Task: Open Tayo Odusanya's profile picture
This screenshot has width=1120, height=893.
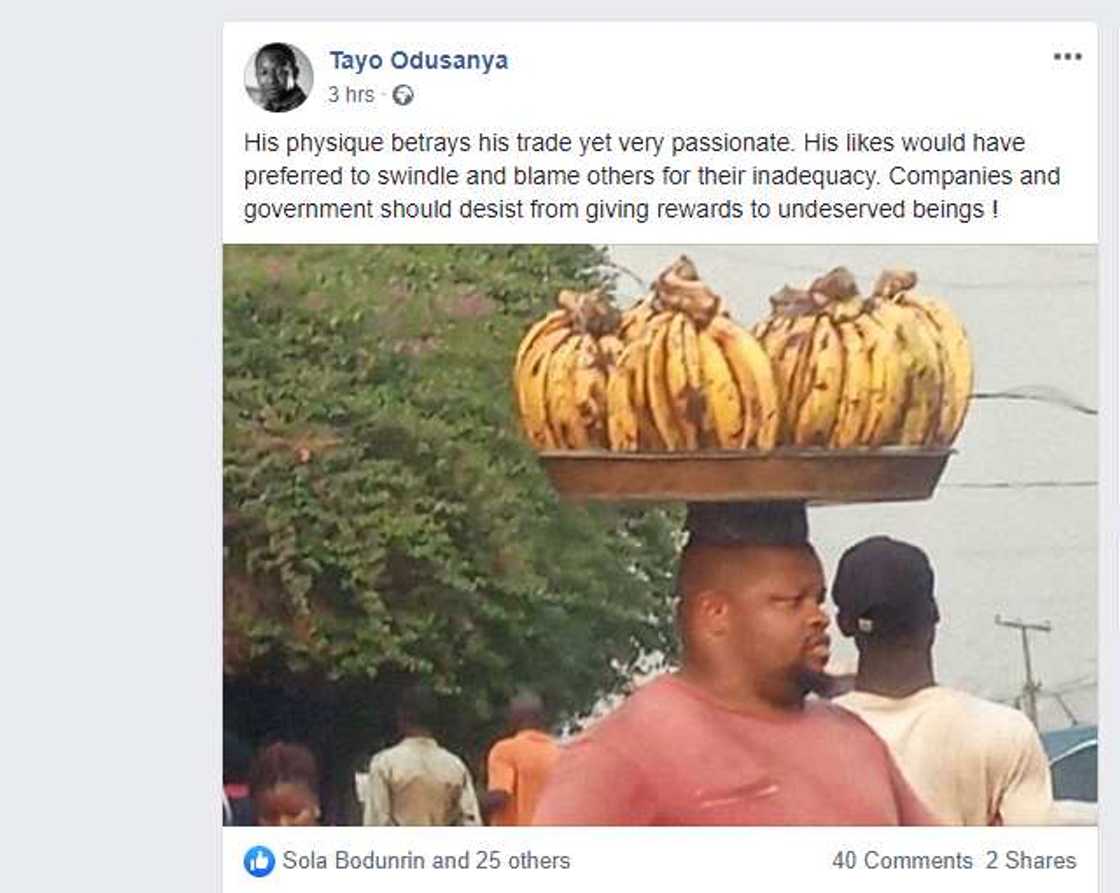Action: pyautogui.click(x=278, y=77)
